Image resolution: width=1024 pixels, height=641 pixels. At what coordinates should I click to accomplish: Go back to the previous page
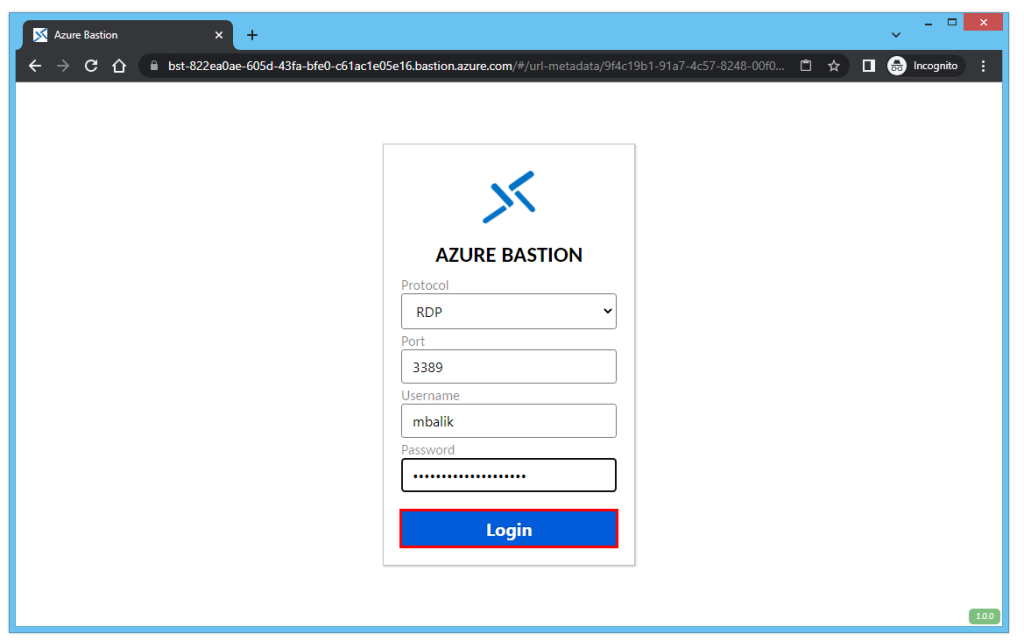point(35,66)
